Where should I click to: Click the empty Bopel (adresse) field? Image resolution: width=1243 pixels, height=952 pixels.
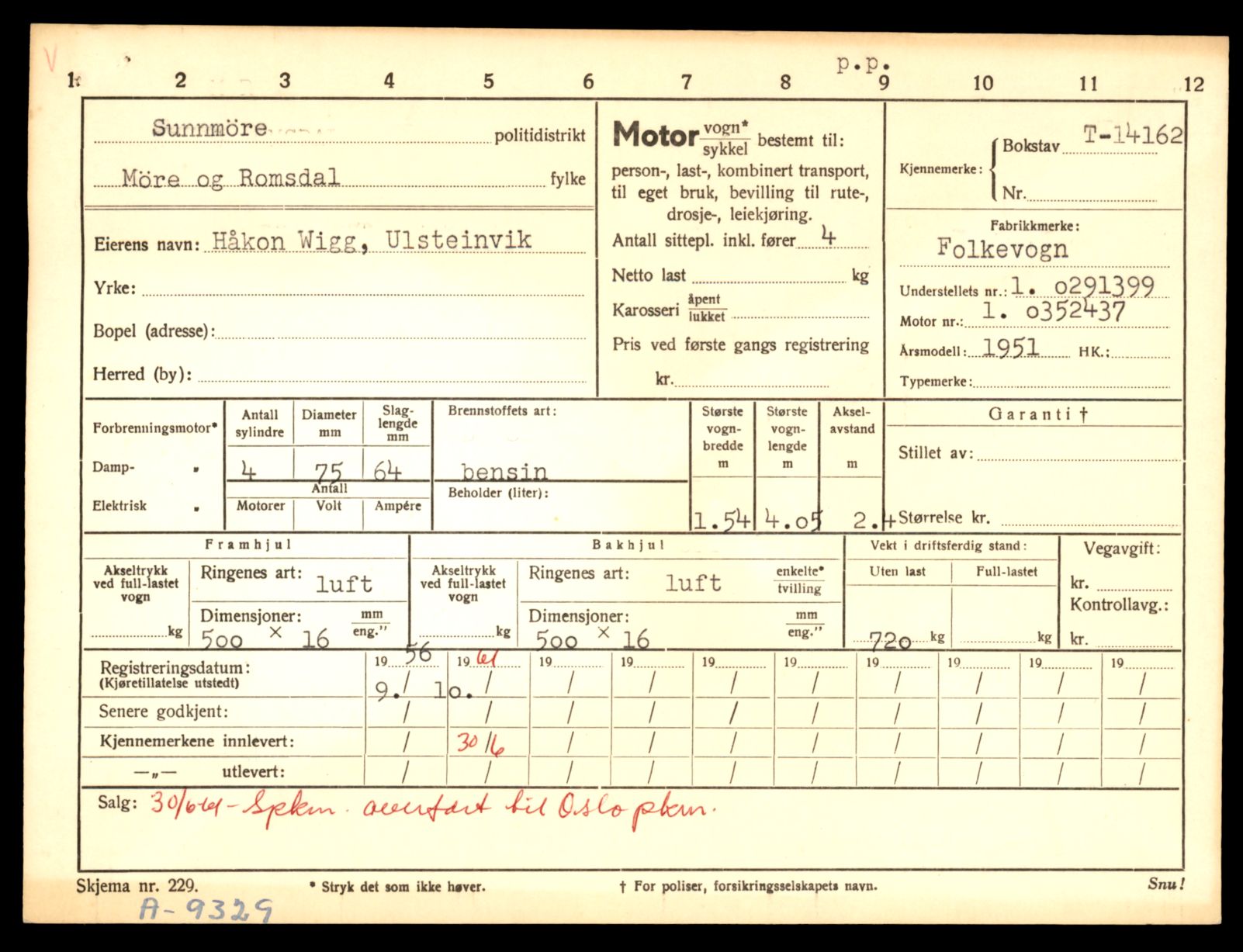pos(400,331)
